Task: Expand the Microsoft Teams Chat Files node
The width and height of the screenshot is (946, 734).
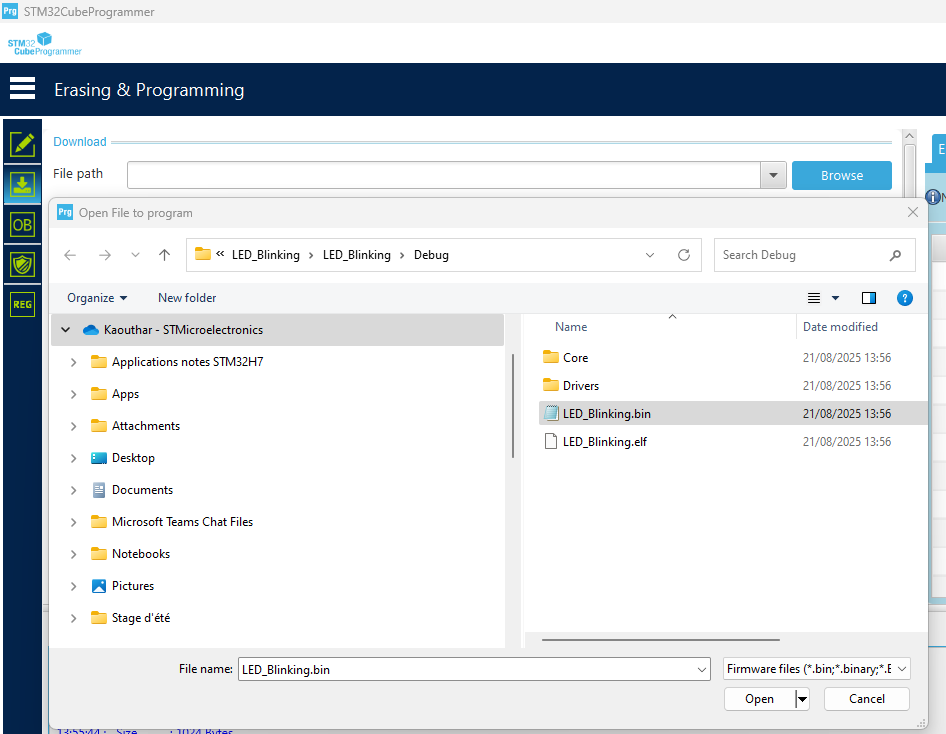Action: (73, 522)
